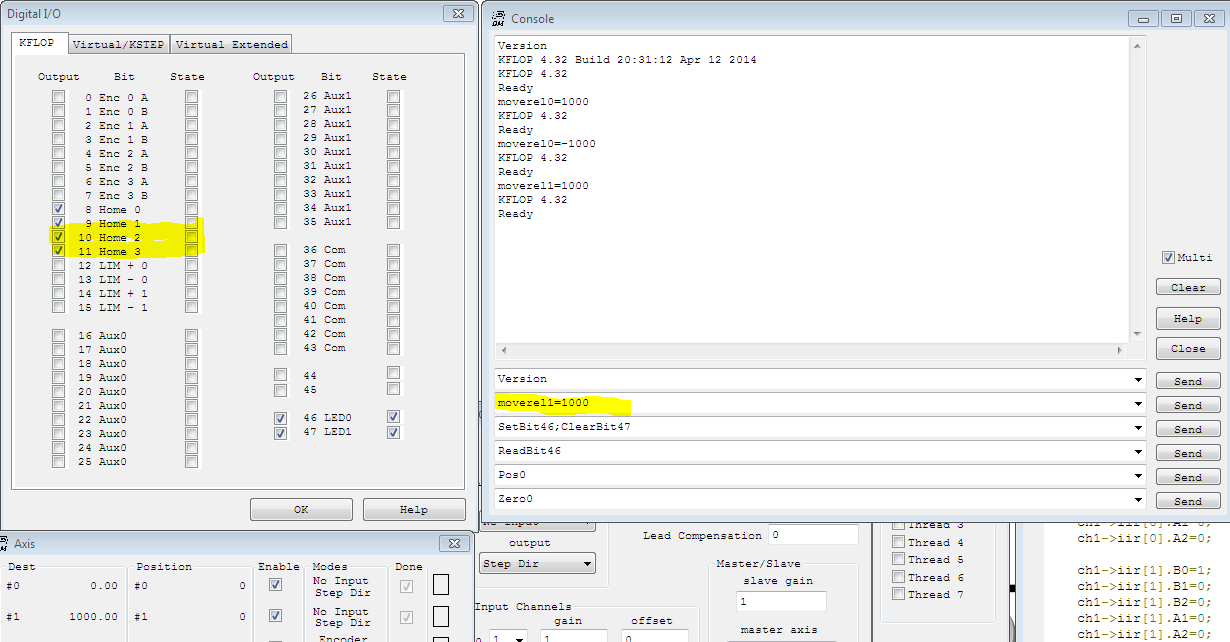The height and width of the screenshot is (642, 1230).
Task: Switch to the Virtual/KSTEP tab
Action: (x=119, y=44)
